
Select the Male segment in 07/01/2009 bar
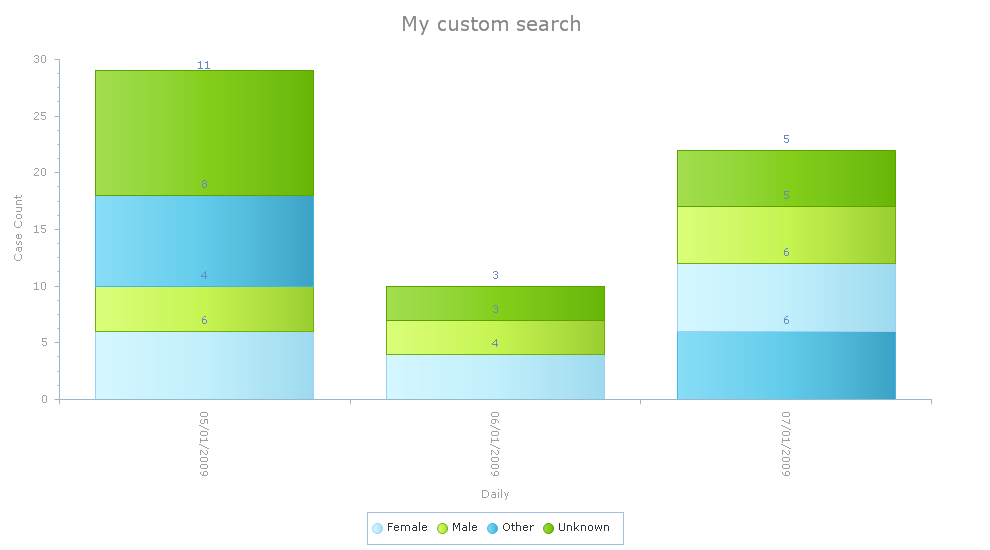point(786,235)
